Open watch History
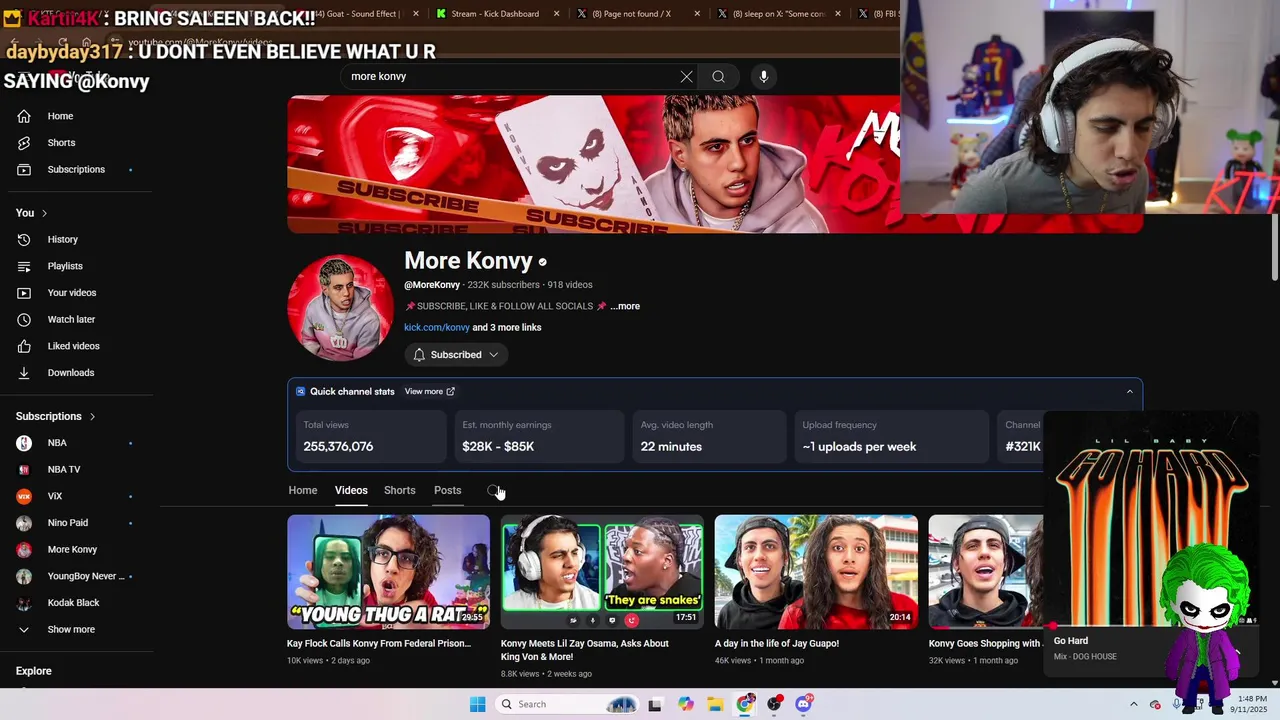Viewport: 1280px width, 720px height. coord(62,240)
